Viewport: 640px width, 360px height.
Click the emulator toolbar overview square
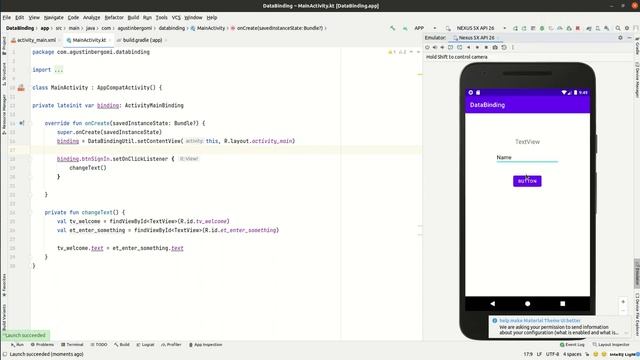(x=486, y=47)
